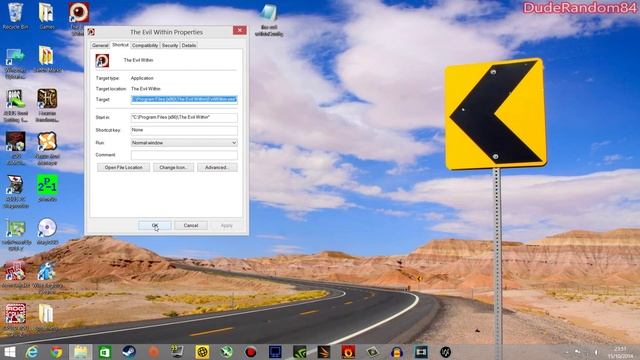Image resolution: width=640 pixels, height=360 pixels.
Task: Switch to the Shortcut tab
Action: coord(120,45)
